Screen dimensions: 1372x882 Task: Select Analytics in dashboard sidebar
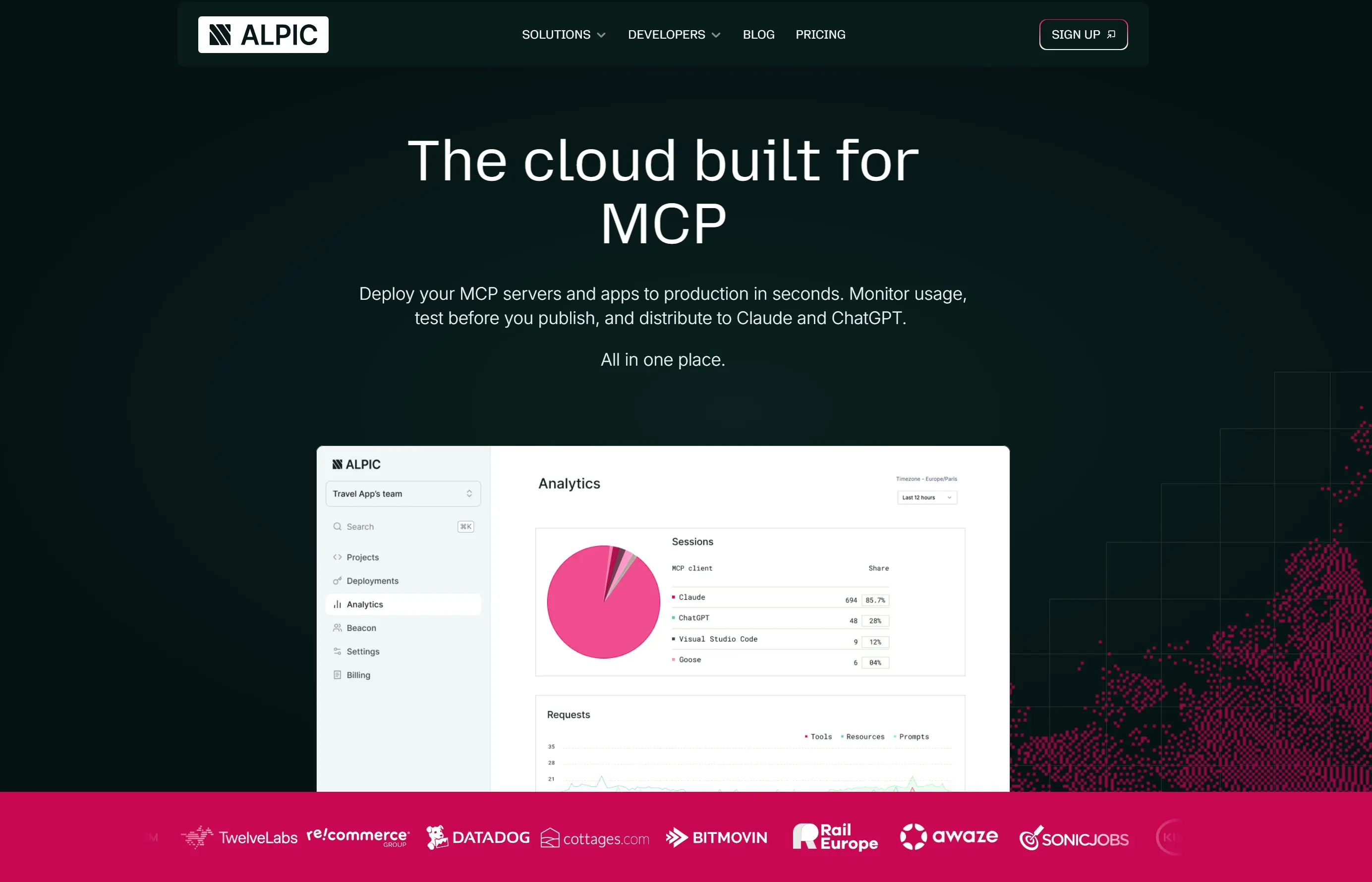point(402,604)
